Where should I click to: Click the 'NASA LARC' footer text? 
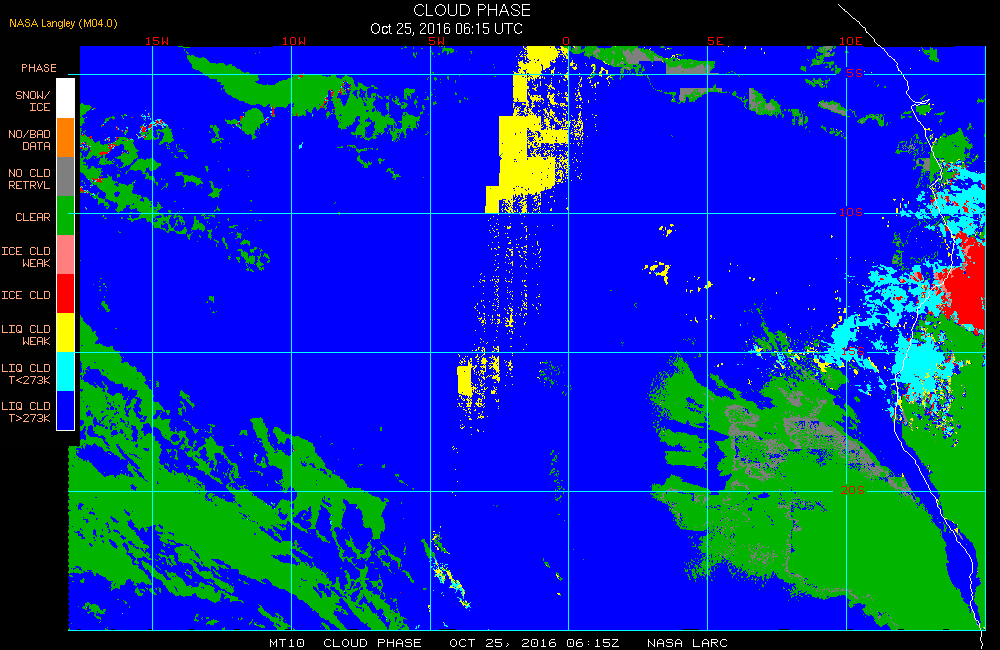[687, 642]
